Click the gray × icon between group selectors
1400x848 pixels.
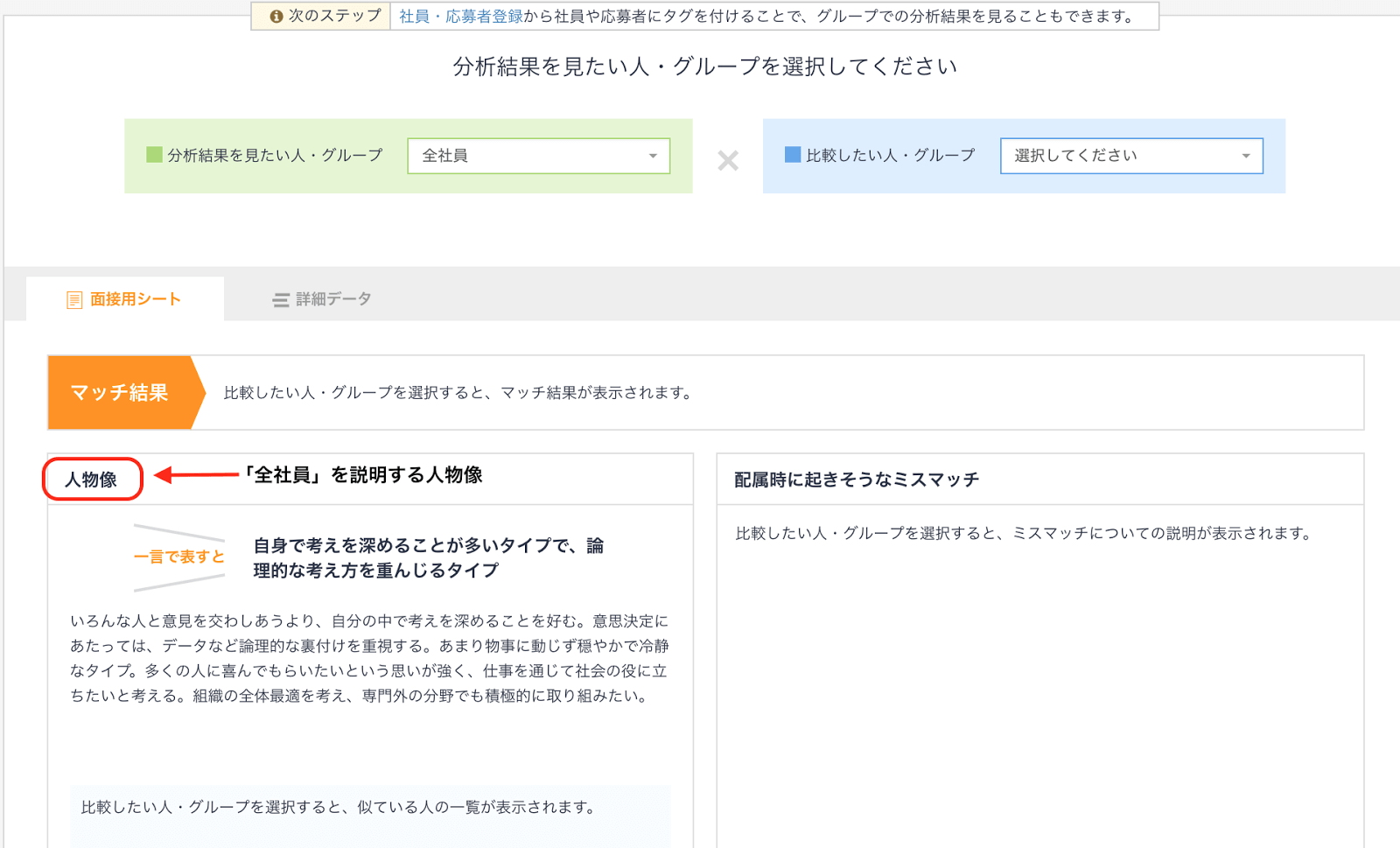(728, 160)
